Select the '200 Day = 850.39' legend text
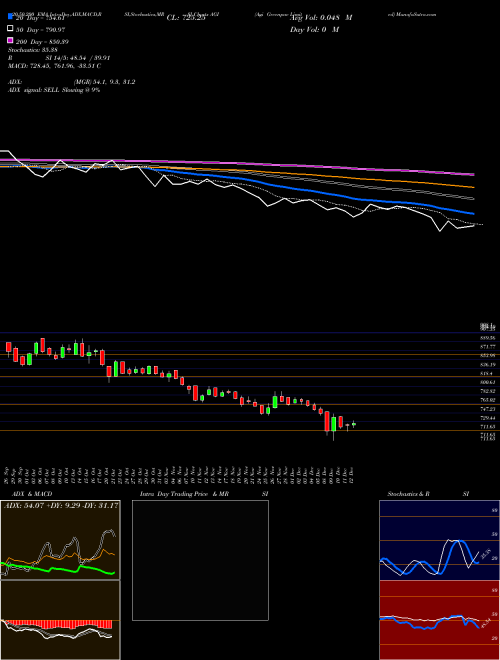 pyautogui.click(x=42, y=42)
